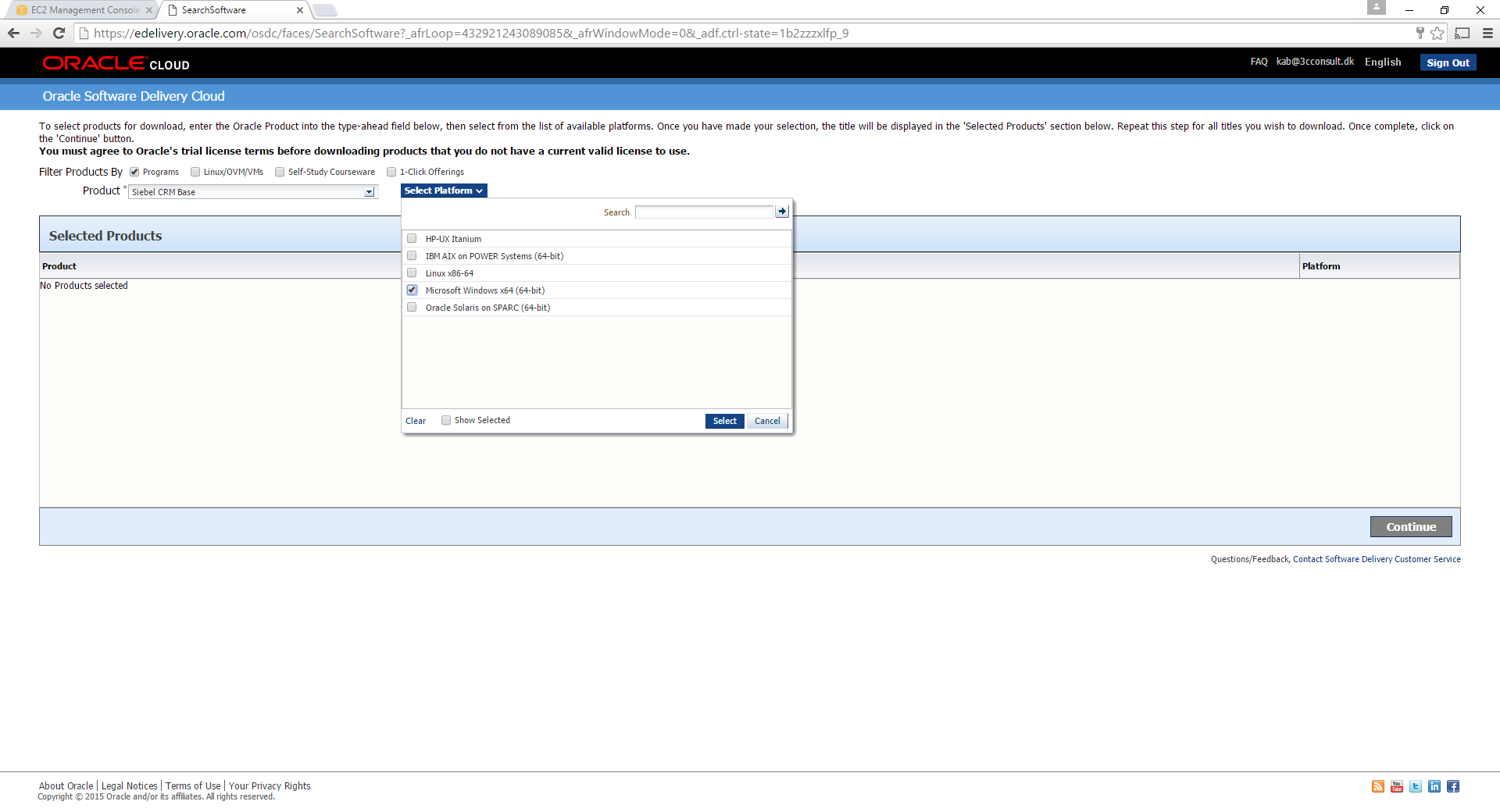Enable the Self-Study Courseware checkbox
Image resolution: width=1500 pixels, height=812 pixels.
(280, 172)
